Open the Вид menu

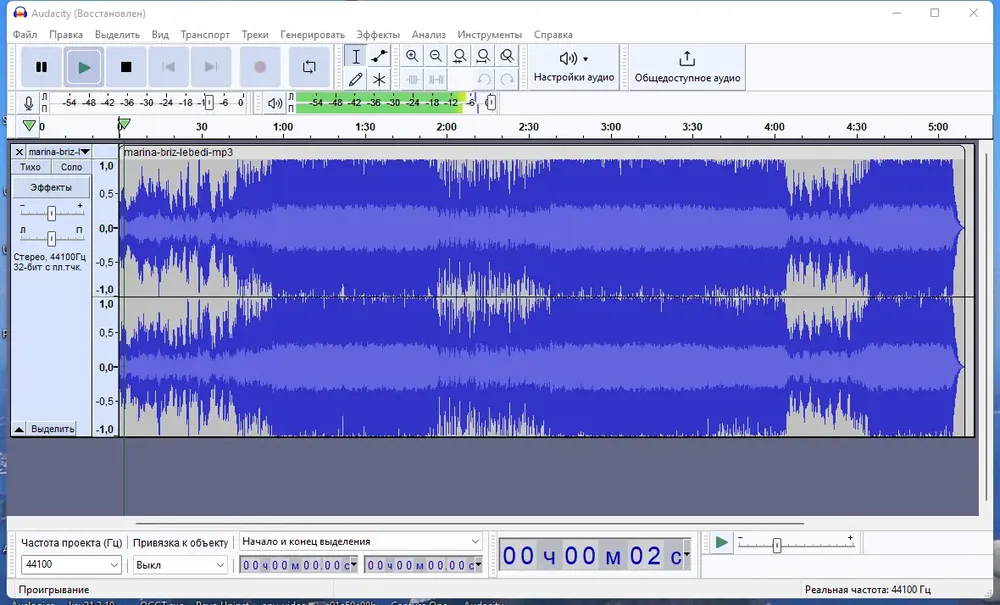(x=160, y=34)
